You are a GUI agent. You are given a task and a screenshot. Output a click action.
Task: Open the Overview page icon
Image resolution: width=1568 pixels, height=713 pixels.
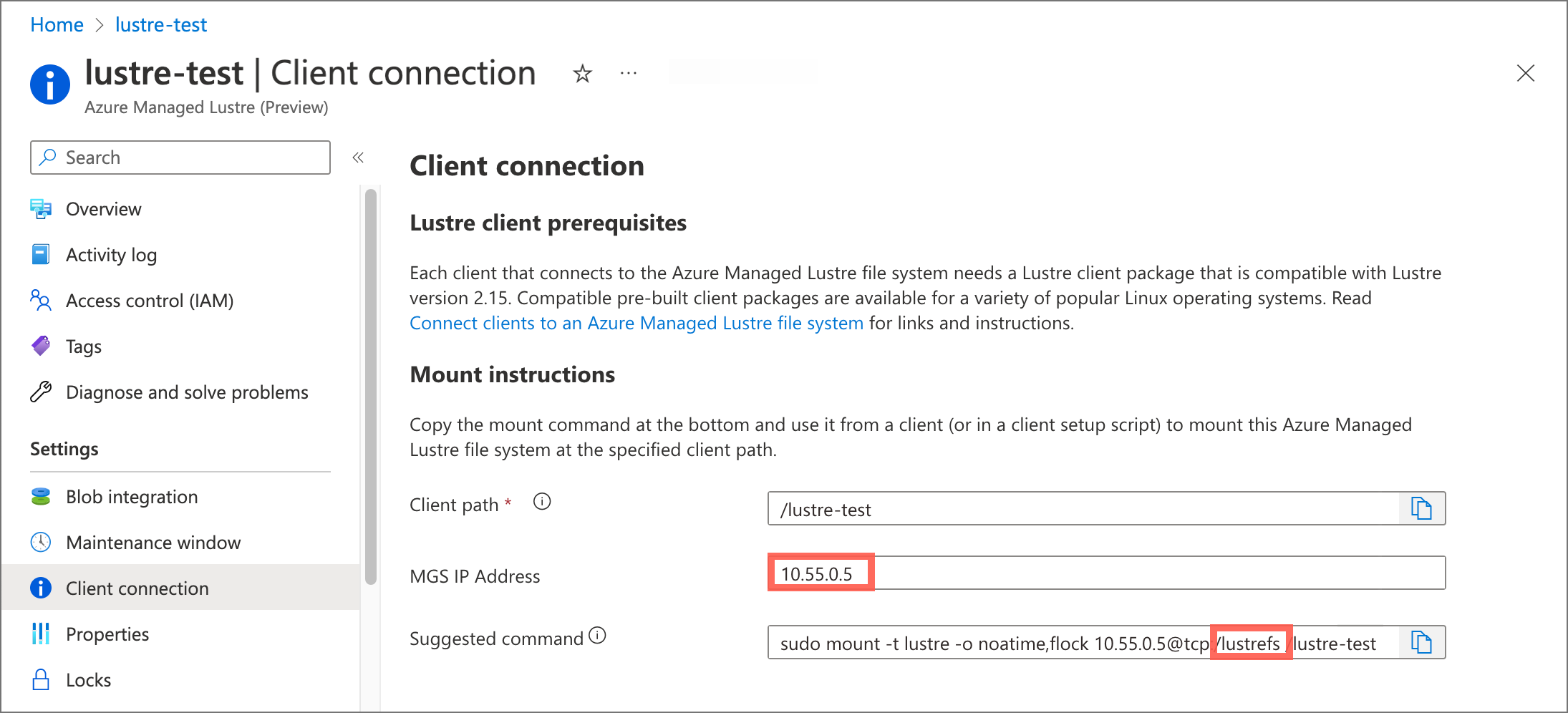pos(41,208)
